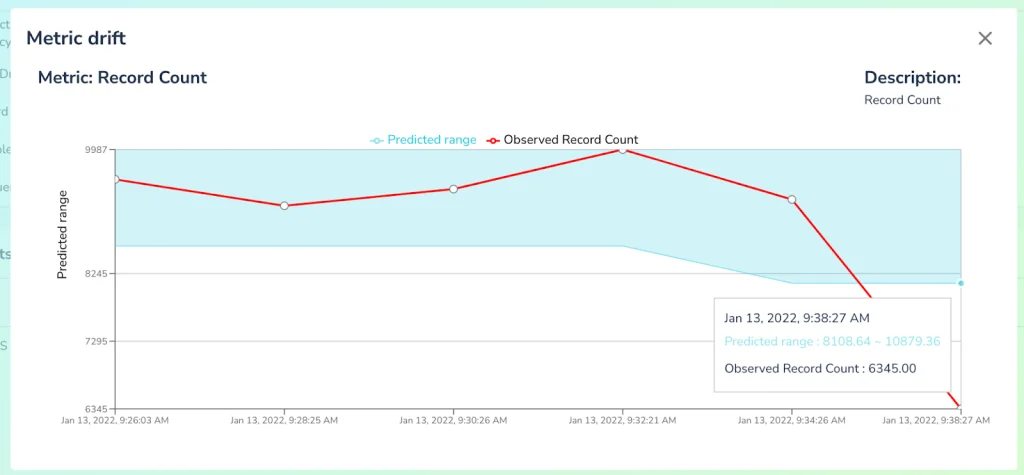
Task: Select the peak data point at 9:32:21 AM
Action: [x=622, y=150]
